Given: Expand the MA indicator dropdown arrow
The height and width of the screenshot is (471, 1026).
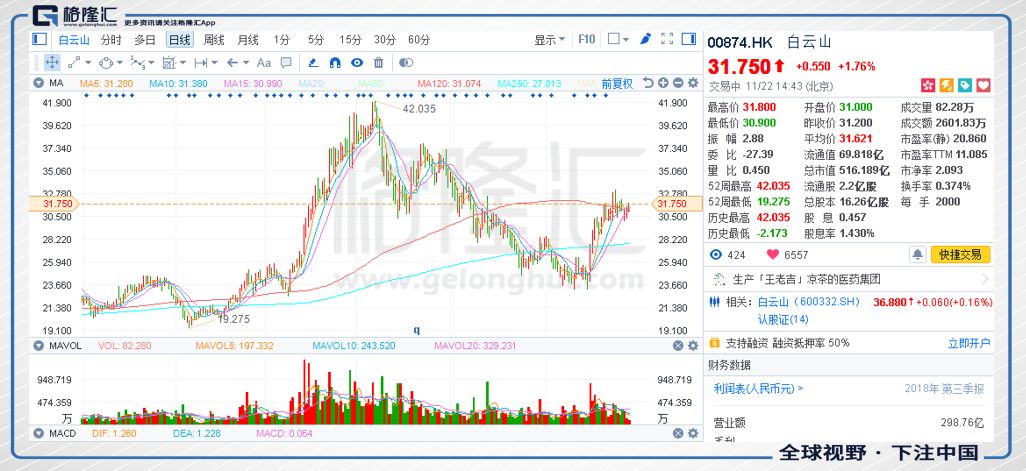Looking at the screenshot, I should point(38,83).
